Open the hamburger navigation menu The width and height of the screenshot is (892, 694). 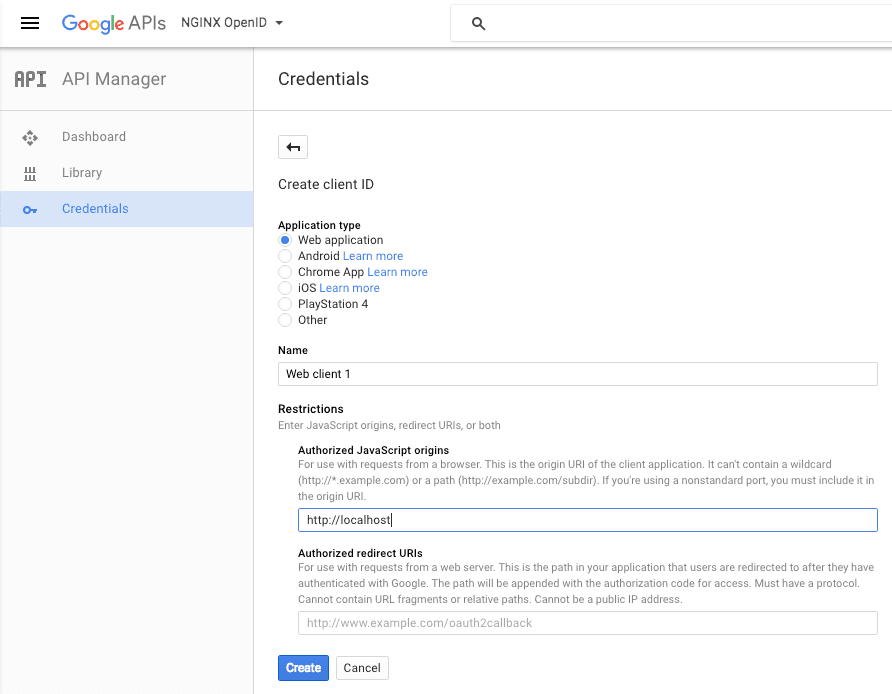click(x=30, y=23)
